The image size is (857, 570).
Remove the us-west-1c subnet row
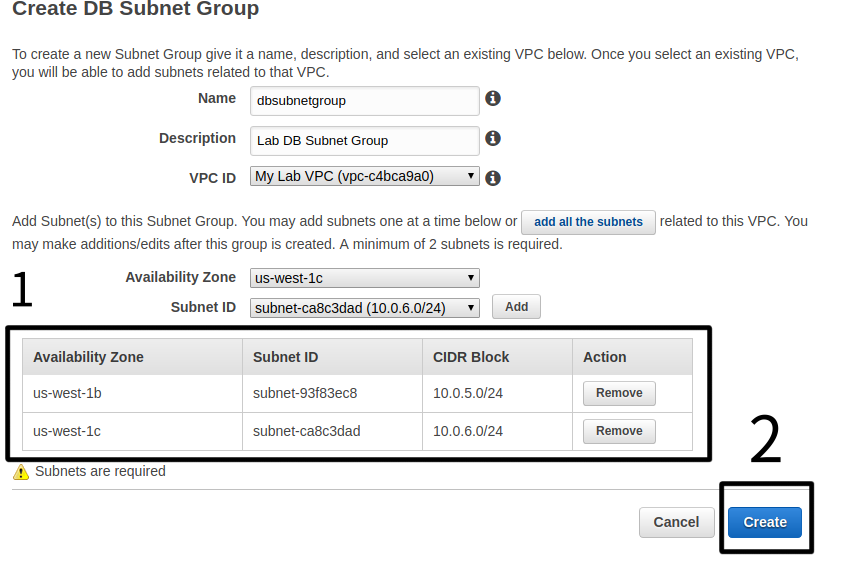pyautogui.click(x=619, y=431)
